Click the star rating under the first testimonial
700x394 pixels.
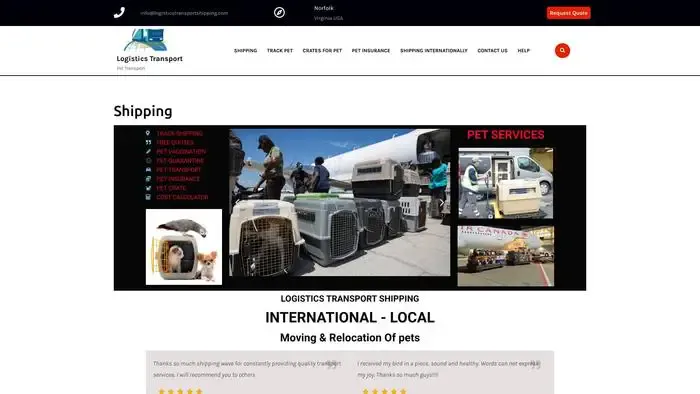click(x=180, y=391)
